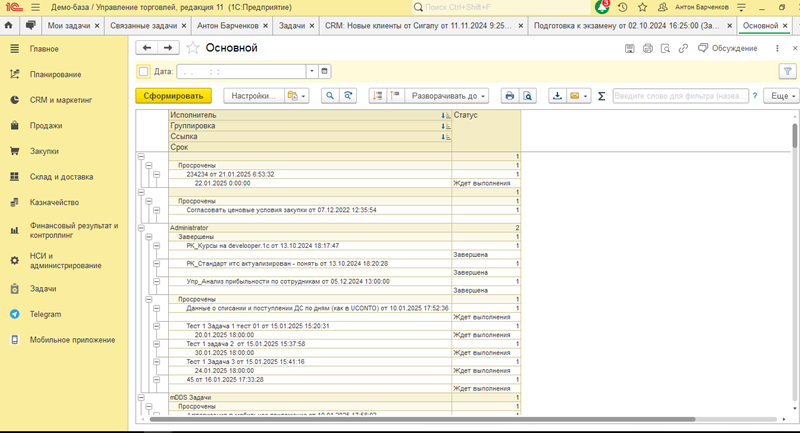The image size is (800, 433).
Task: Click the filter word search field
Action: pyautogui.click(x=680, y=96)
